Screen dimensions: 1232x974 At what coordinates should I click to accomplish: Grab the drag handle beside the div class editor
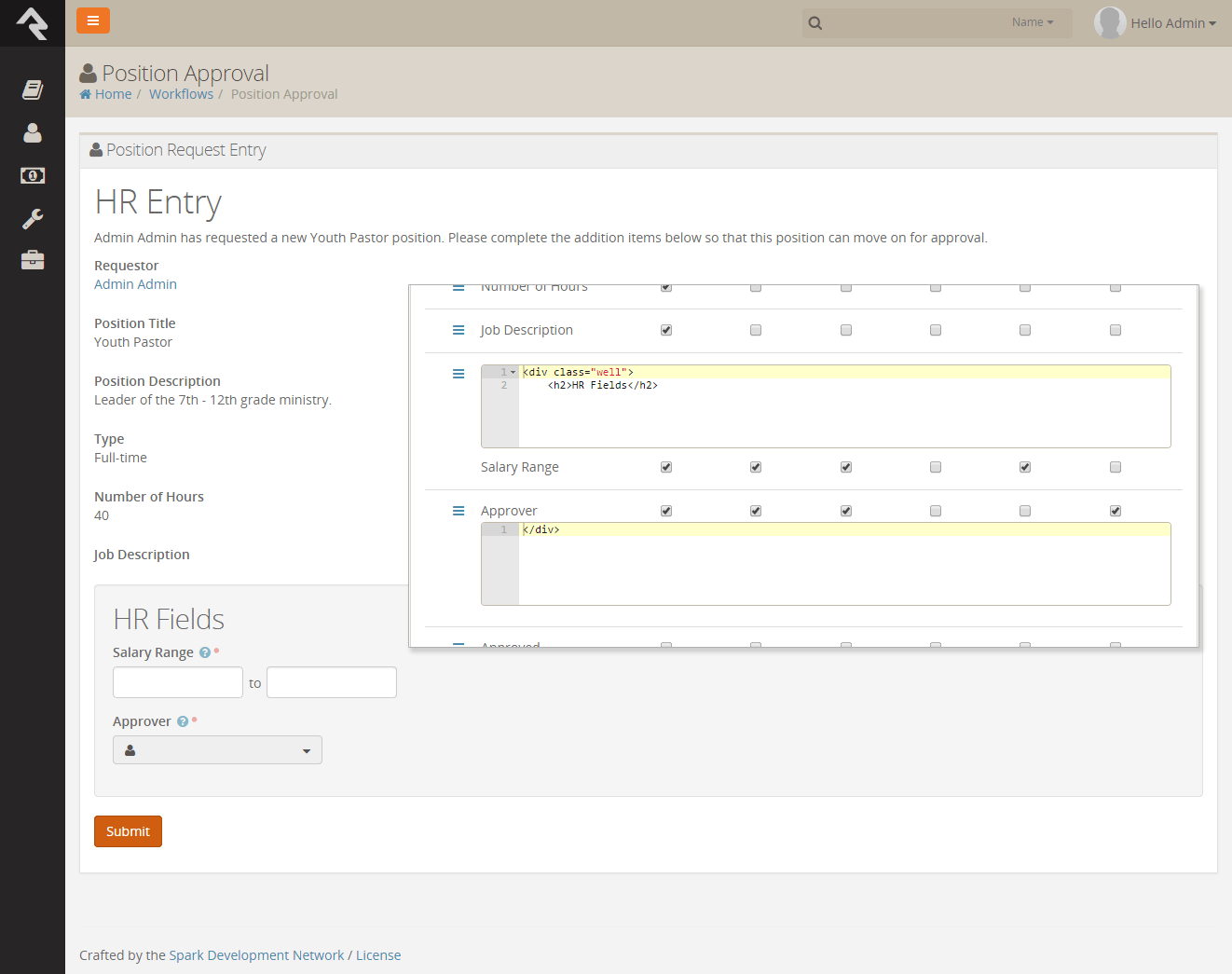(x=459, y=374)
